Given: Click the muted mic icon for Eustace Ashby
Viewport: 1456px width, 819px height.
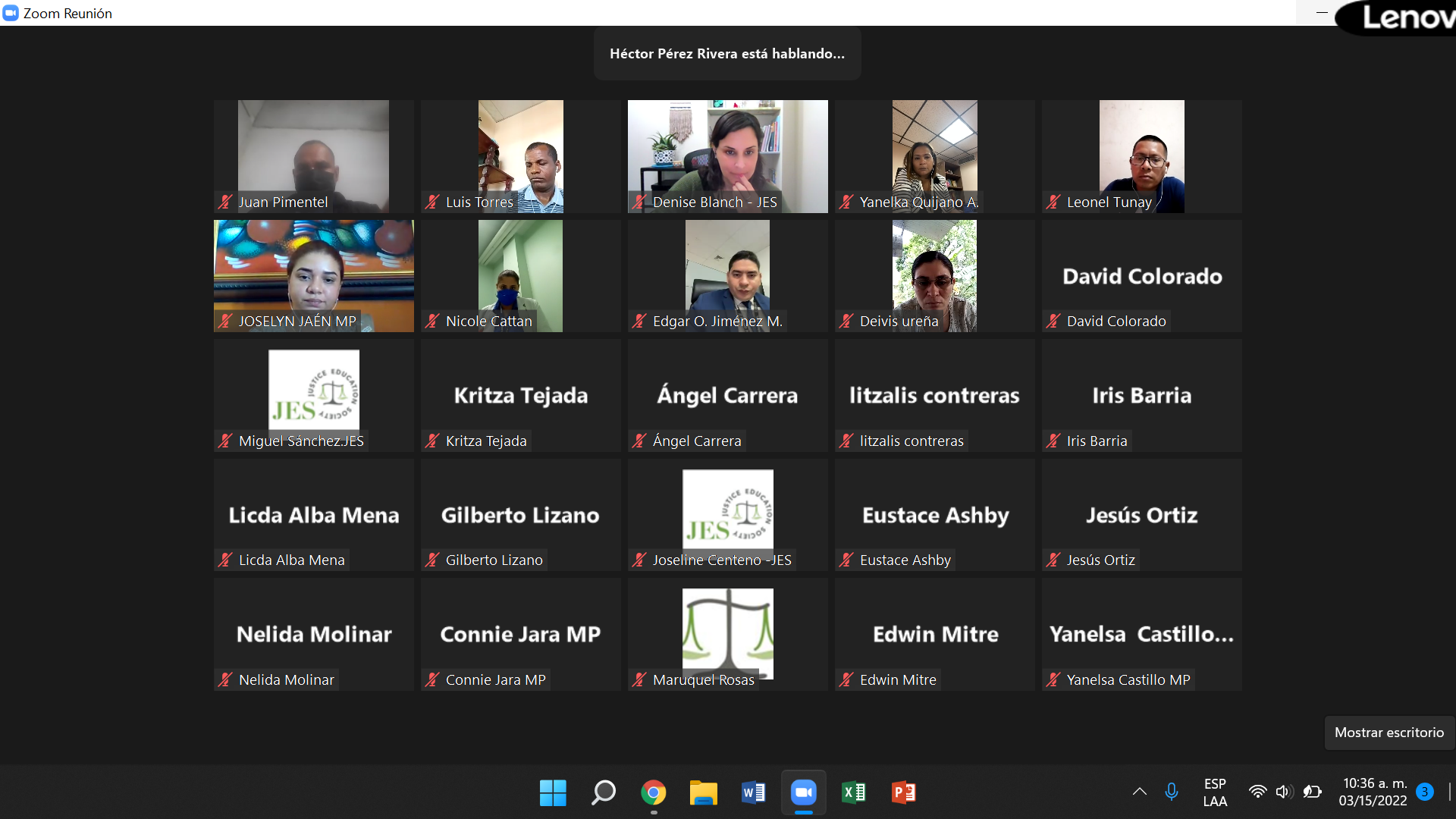Looking at the screenshot, I should [846, 560].
